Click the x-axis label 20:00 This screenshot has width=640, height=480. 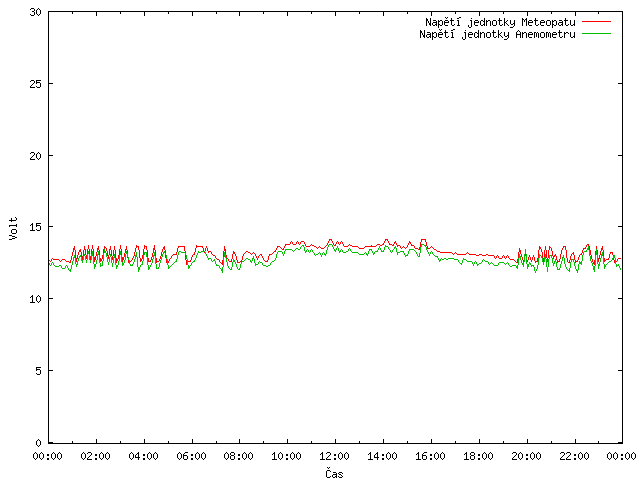[x=527, y=456]
